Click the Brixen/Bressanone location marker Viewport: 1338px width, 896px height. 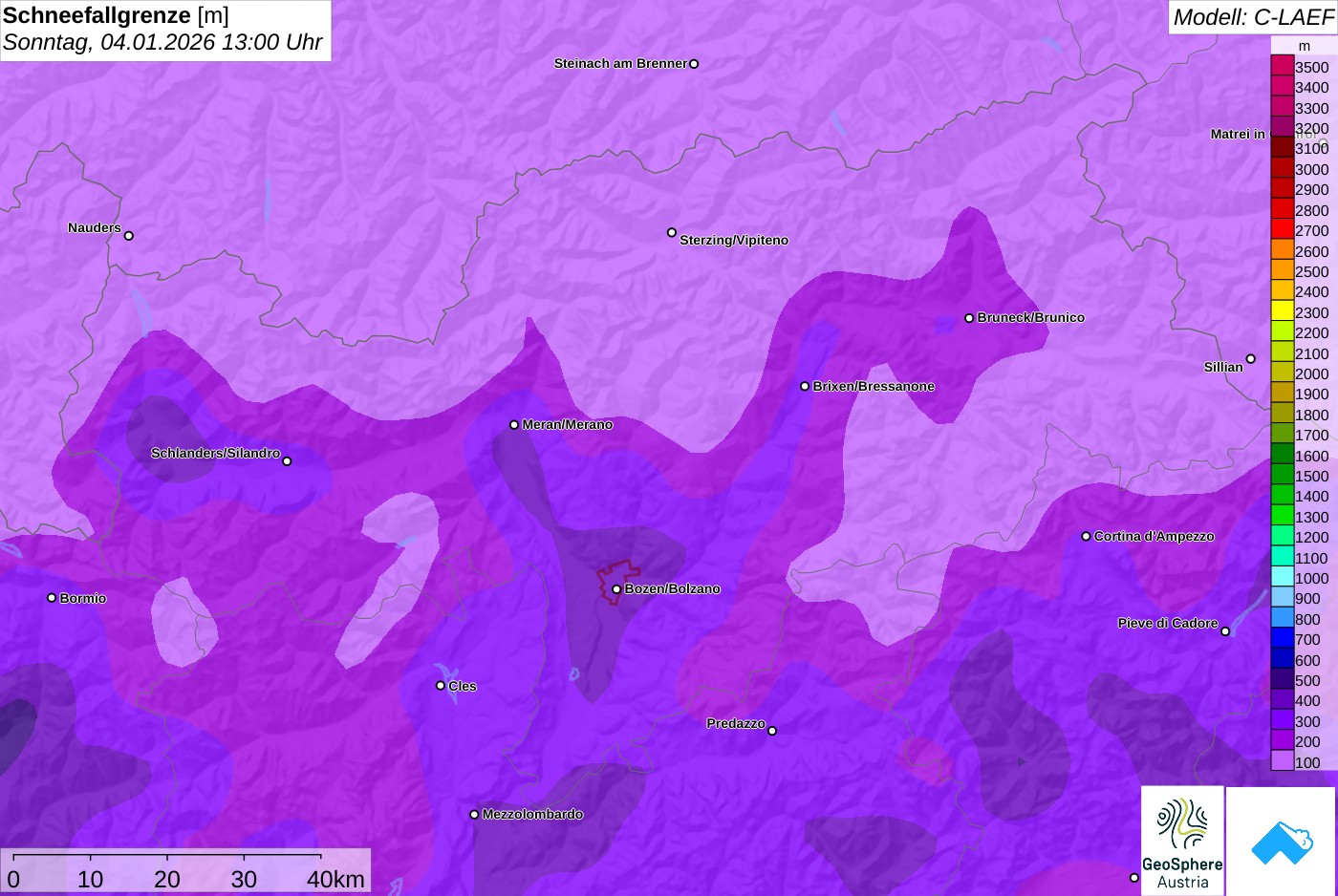[805, 387]
